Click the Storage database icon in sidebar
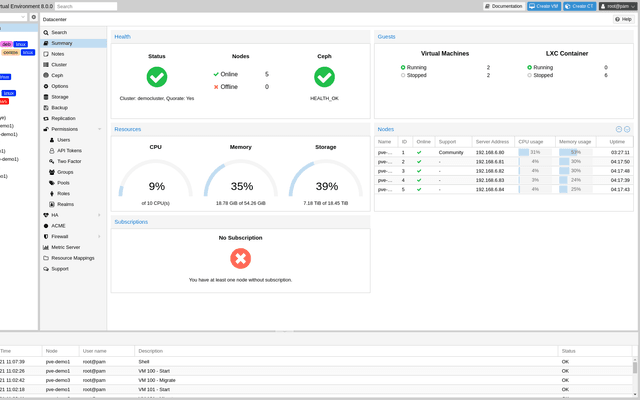 (46, 97)
